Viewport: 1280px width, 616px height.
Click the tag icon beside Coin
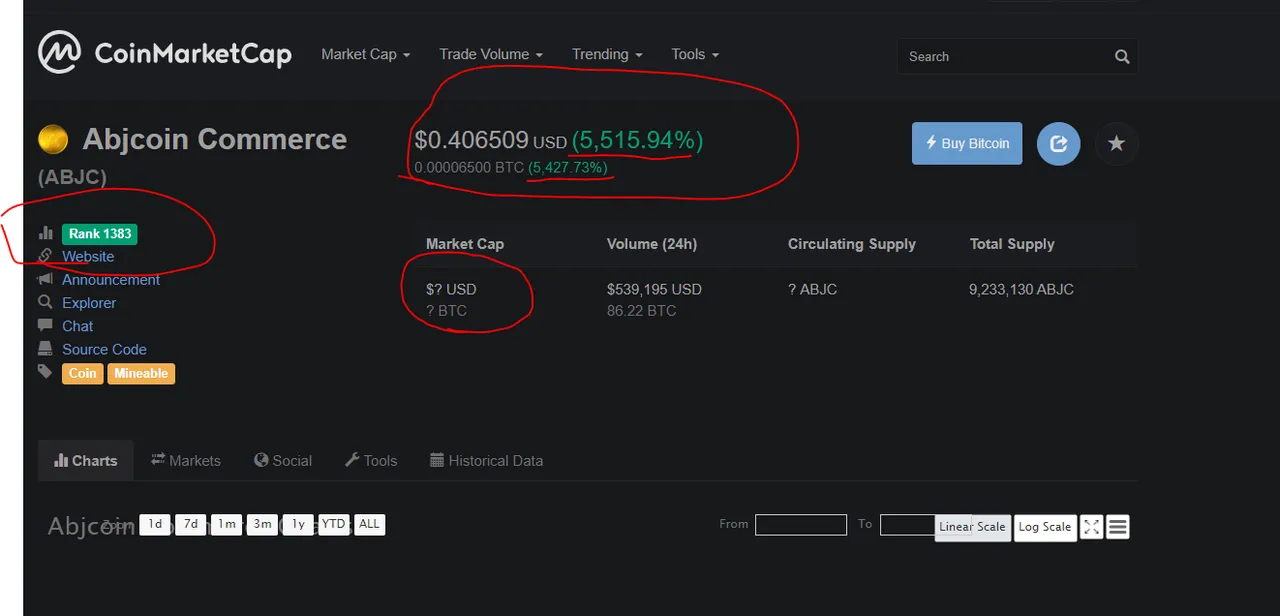[x=45, y=372]
